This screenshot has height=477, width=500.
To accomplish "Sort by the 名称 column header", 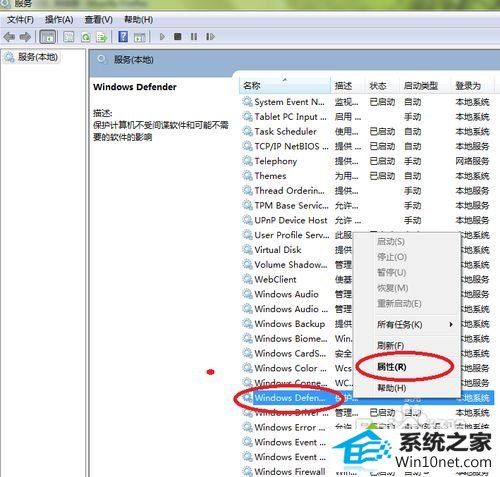I will tap(285, 86).
